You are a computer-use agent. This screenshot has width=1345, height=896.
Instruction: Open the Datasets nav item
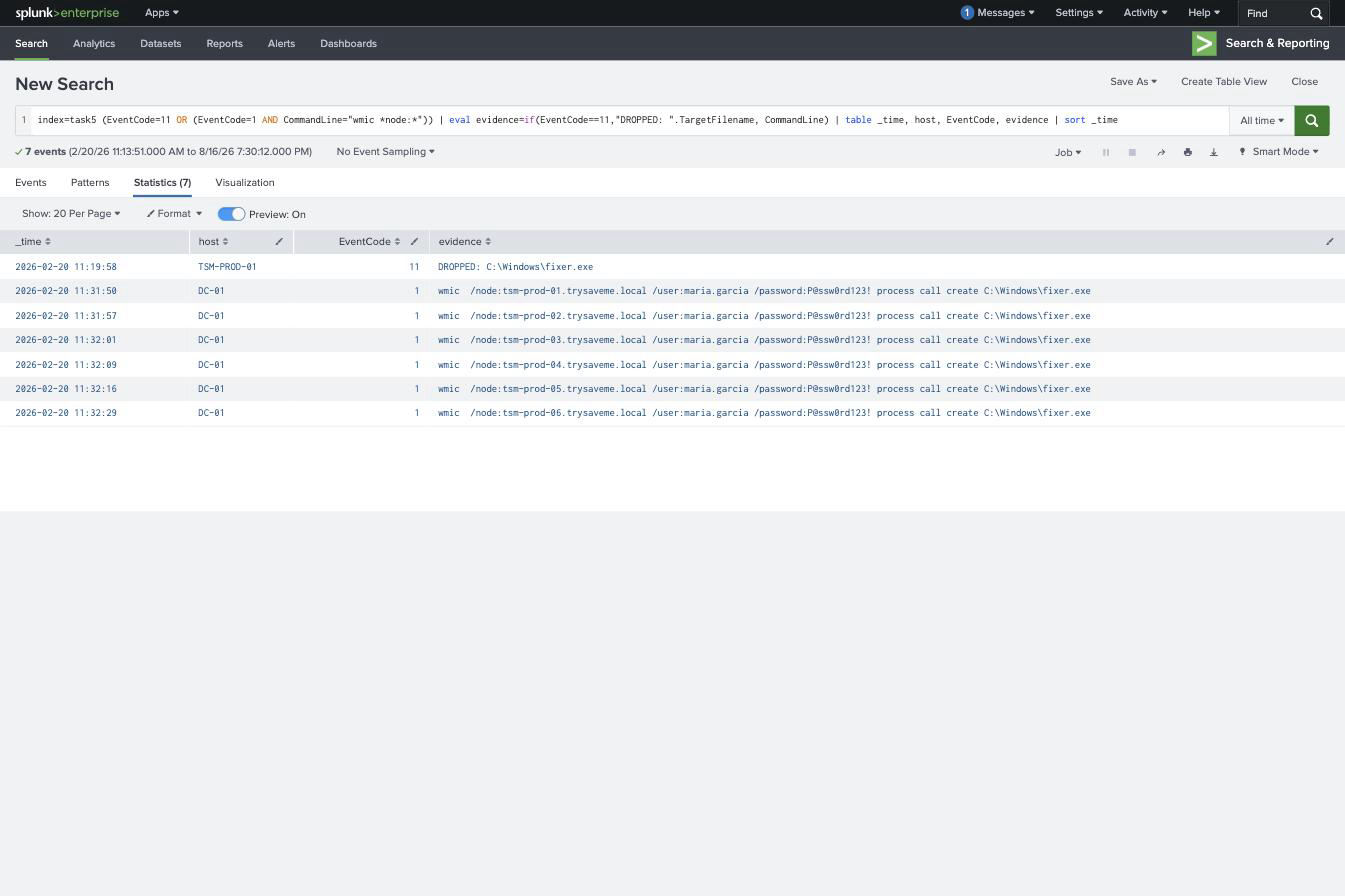point(161,44)
